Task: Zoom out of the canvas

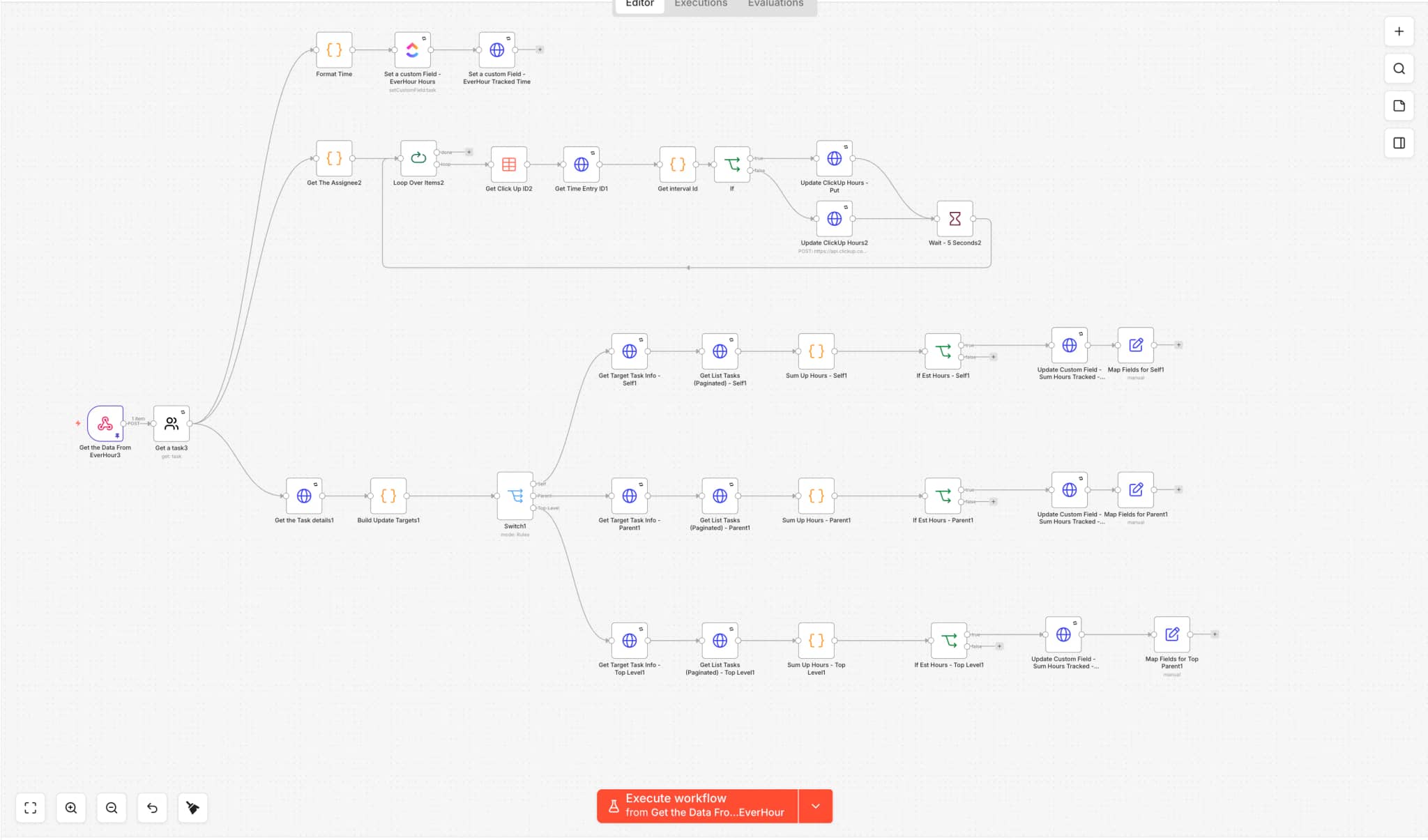Action: click(112, 808)
